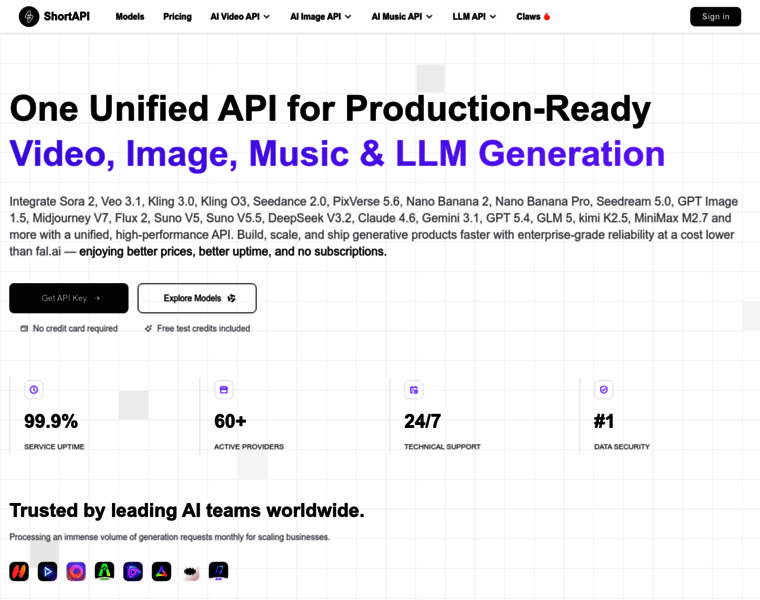The image size is (760, 600).
Task: Click the '99.9%' uptime value
Action: 51,421
